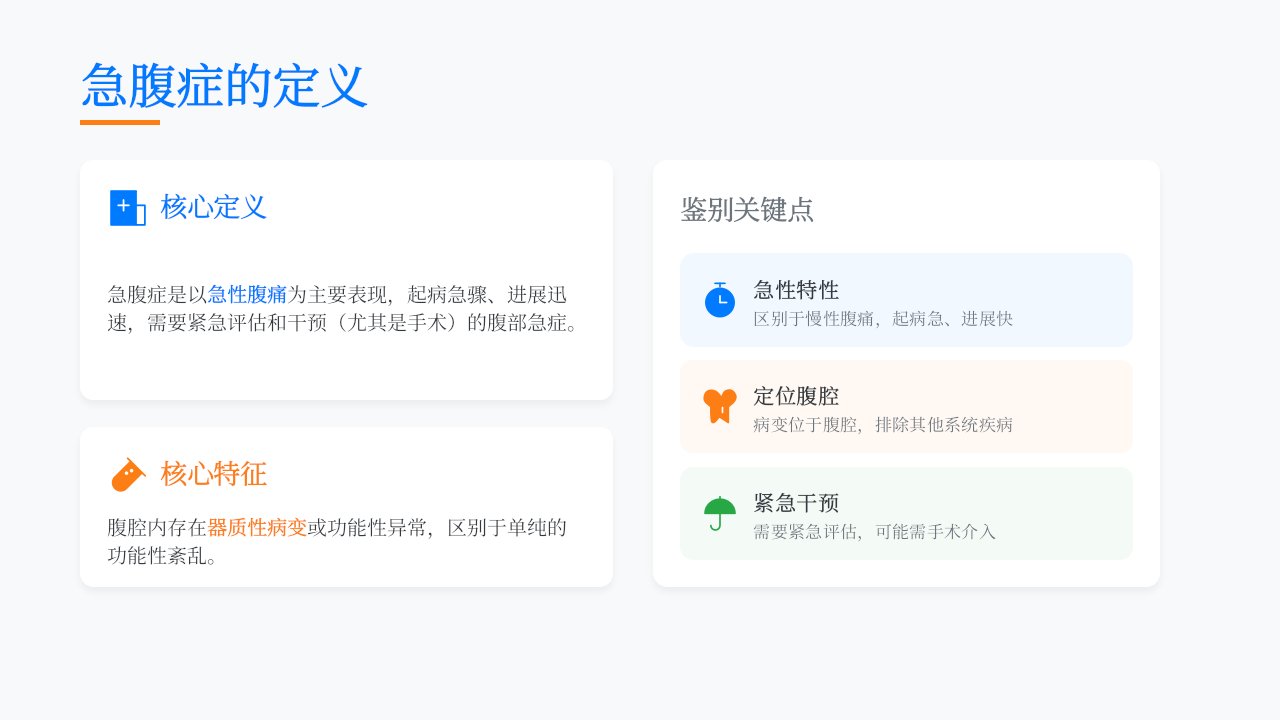
Task: Select the blue stopwatch icon for 急性特性
Action: click(720, 300)
